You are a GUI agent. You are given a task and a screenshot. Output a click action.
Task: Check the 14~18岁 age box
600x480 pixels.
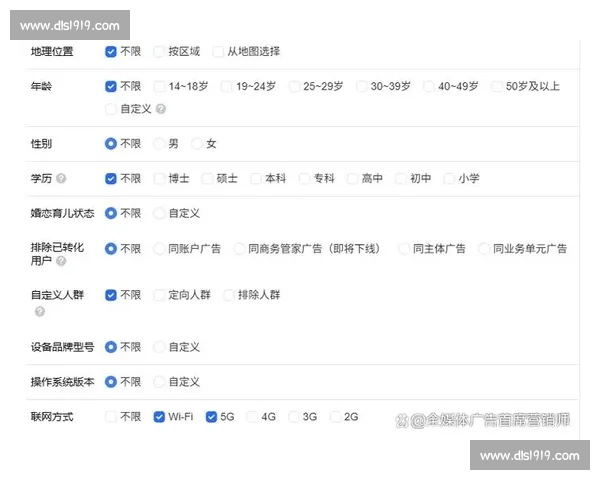(x=159, y=87)
